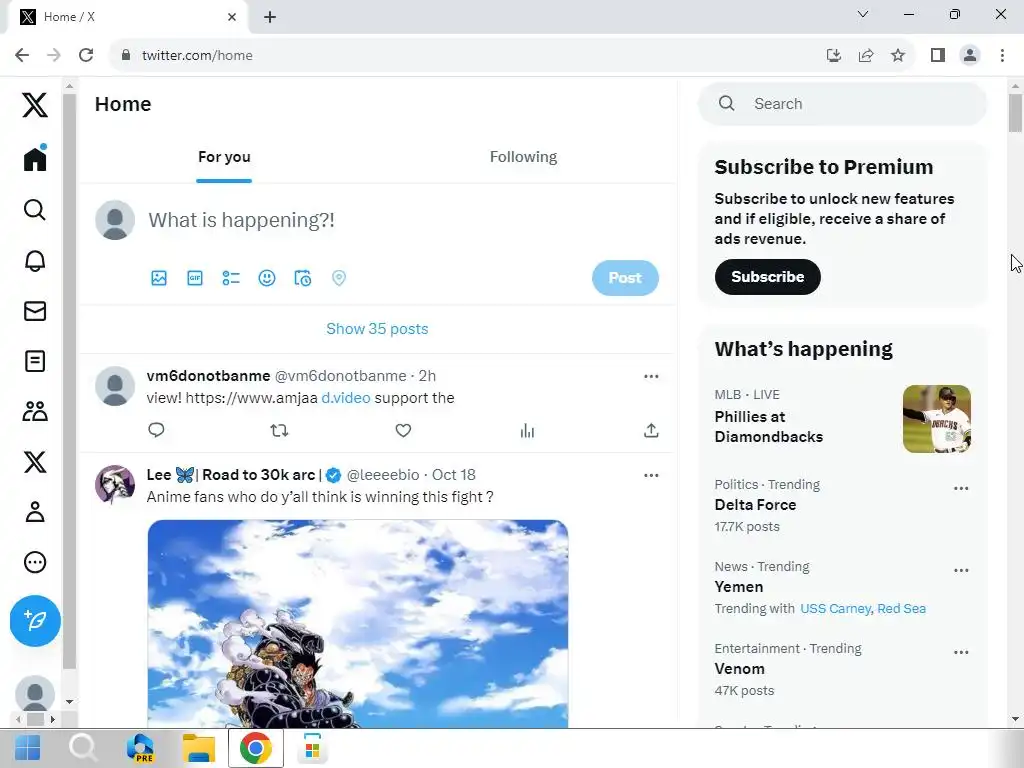Open Chrome tab search chevron
Image resolution: width=1024 pixels, height=768 pixels.
click(863, 14)
